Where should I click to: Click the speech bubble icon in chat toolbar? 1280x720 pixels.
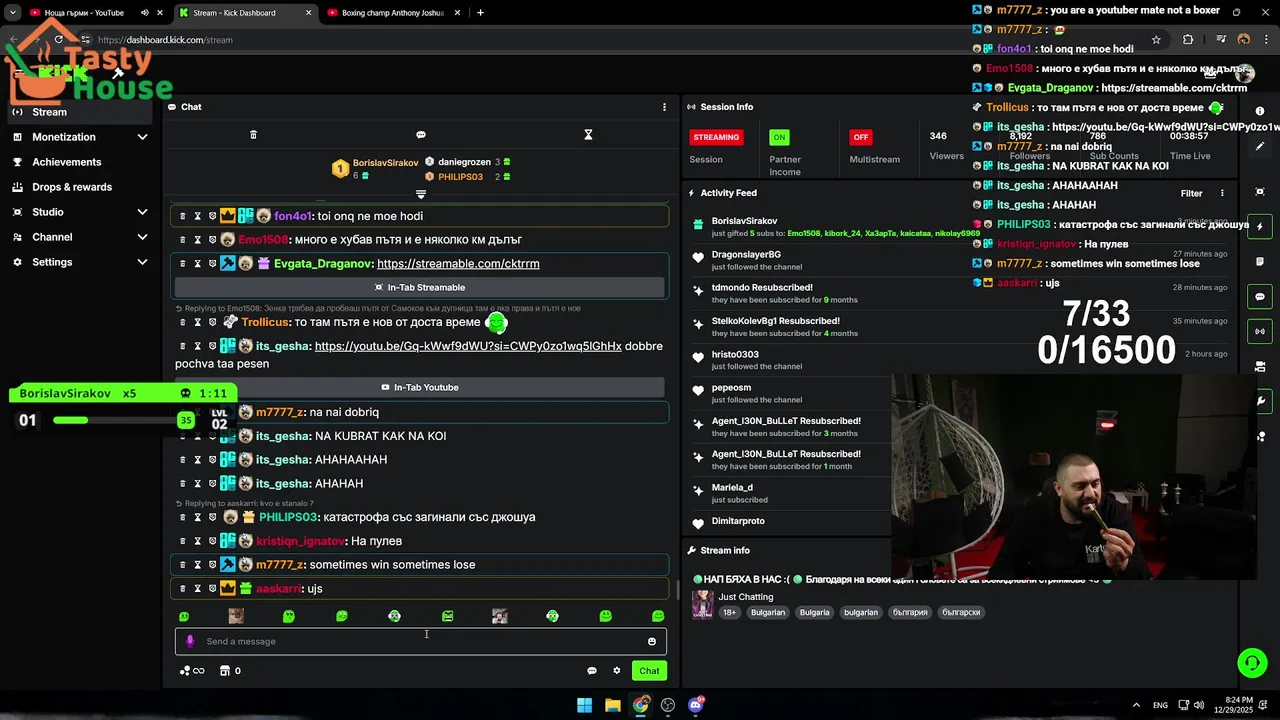tap(421, 135)
